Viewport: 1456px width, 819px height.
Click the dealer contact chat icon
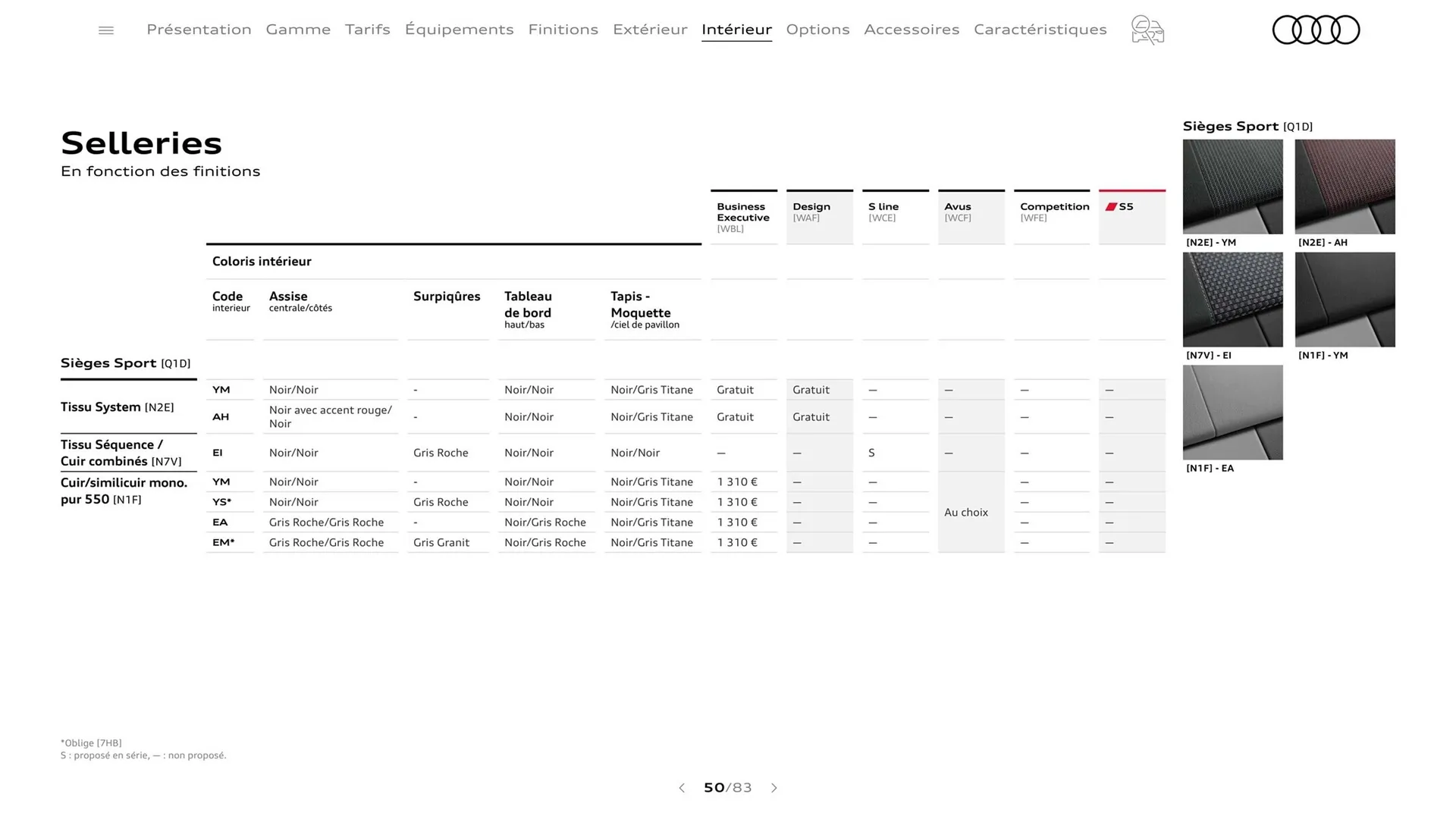(1147, 30)
